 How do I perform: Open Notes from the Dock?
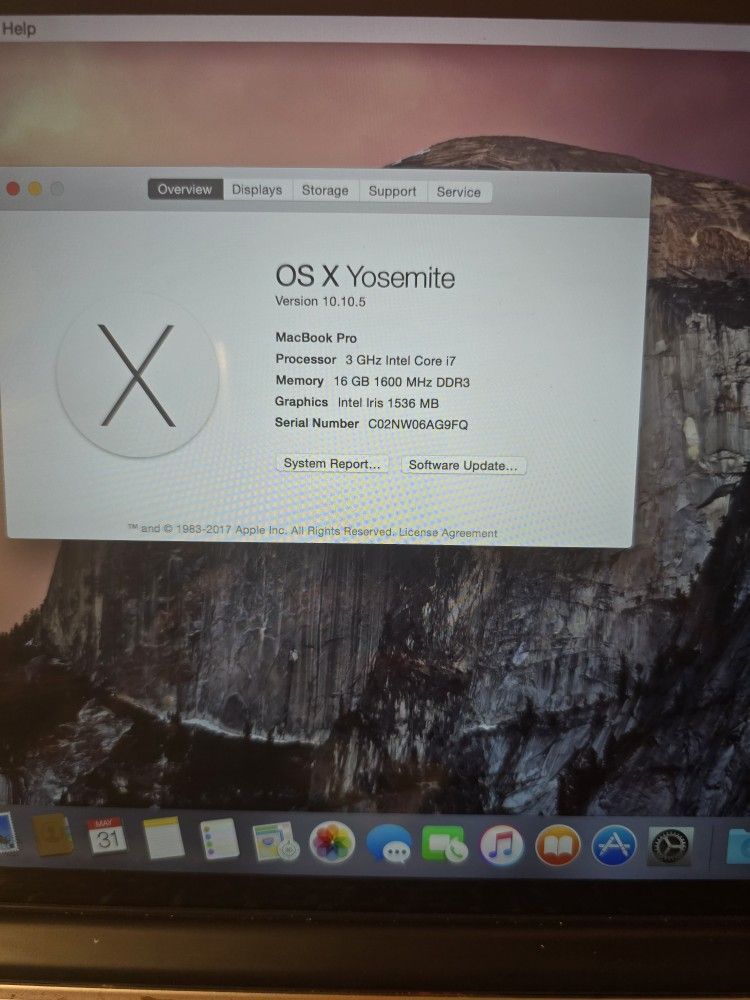(163, 838)
